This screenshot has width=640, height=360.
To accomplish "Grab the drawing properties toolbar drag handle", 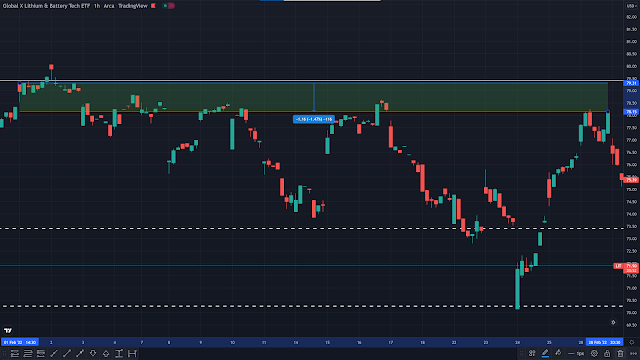I will pyautogui.click(x=521, y=353).
